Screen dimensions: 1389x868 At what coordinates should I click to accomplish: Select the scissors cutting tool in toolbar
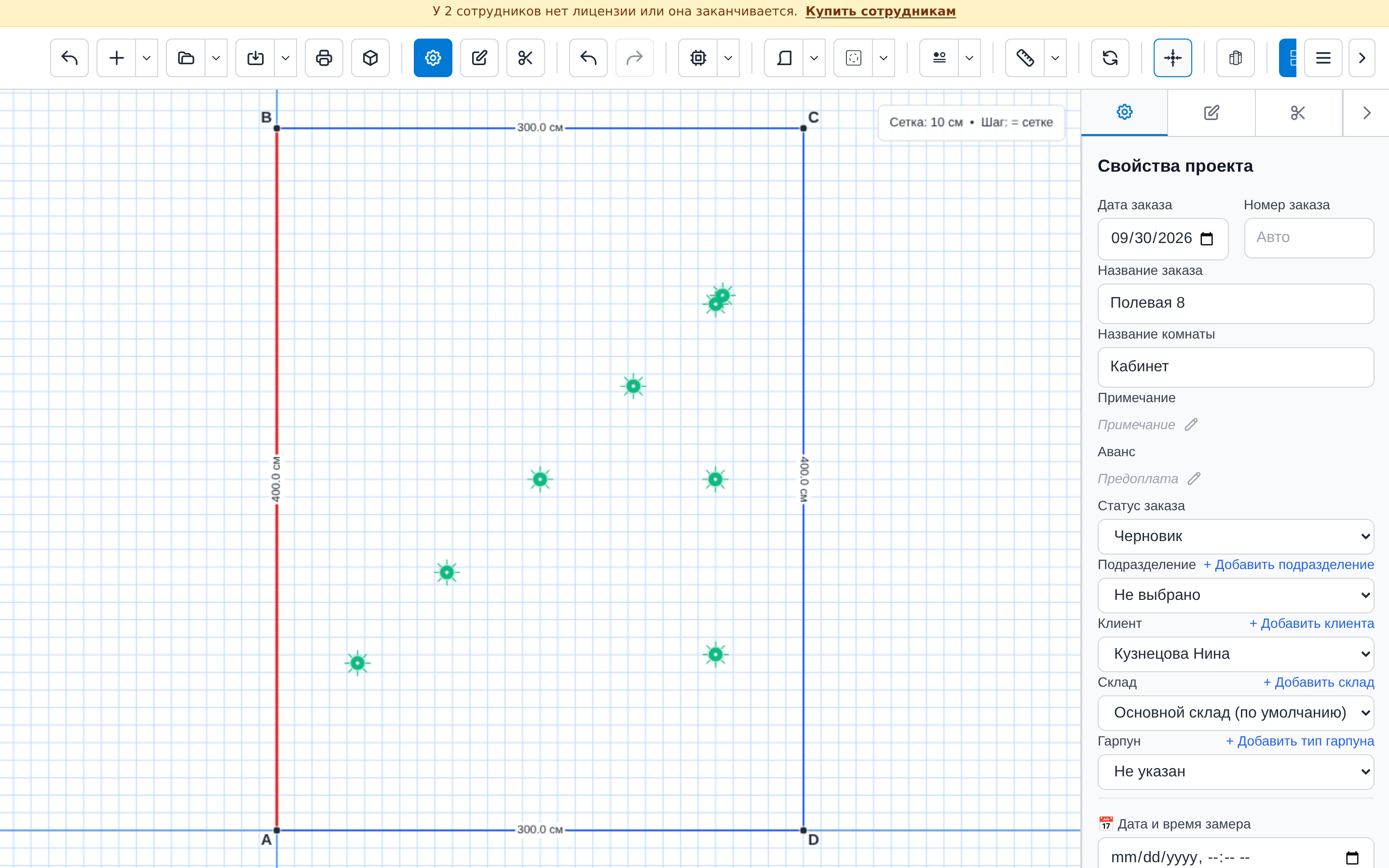pos(526,58)
